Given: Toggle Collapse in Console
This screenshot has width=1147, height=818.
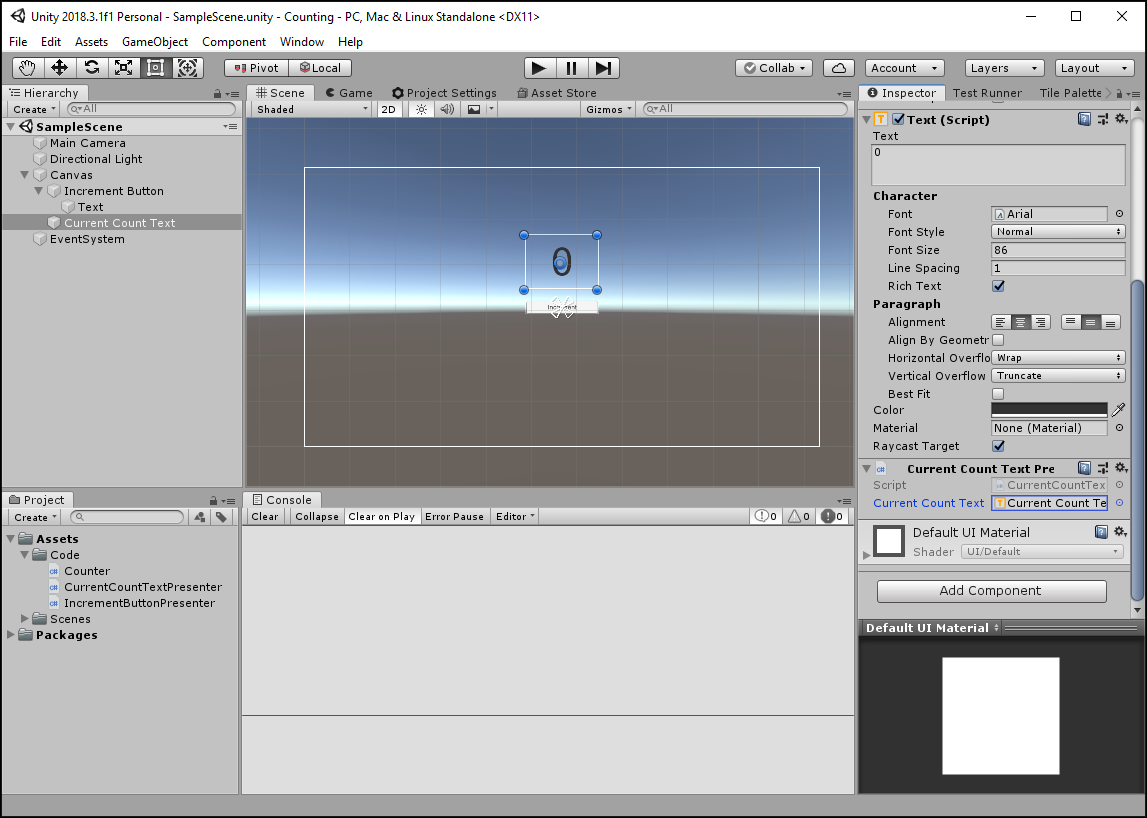Looking at the screenshot, I should (317, 517).
